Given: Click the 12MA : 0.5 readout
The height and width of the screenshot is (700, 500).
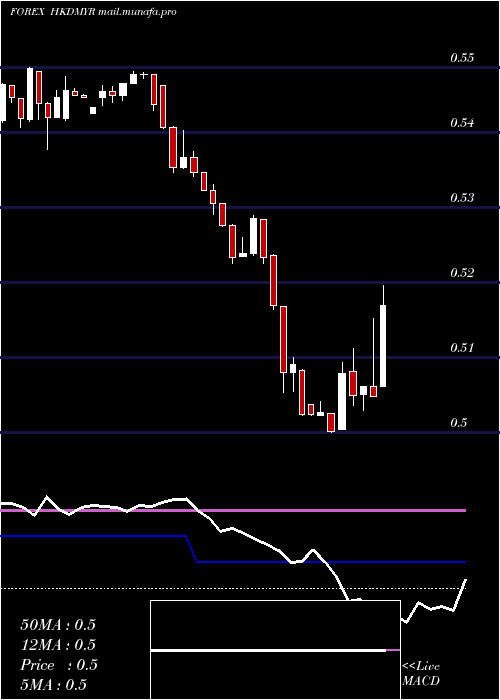Looking at the screenshot, I should pos(58,645).
